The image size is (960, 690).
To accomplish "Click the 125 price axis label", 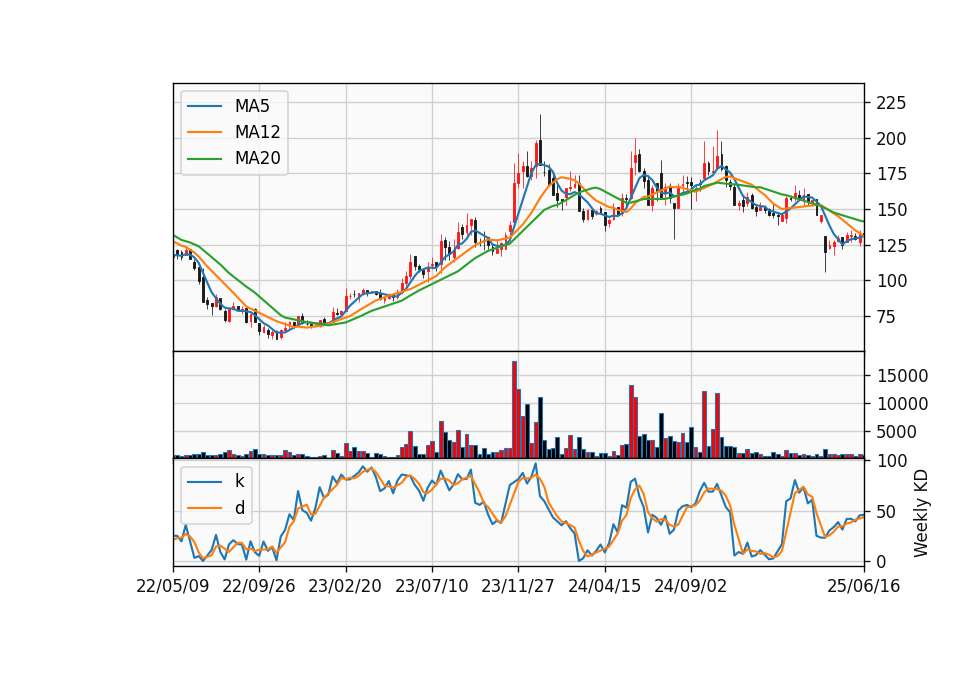I will [891, 246].
